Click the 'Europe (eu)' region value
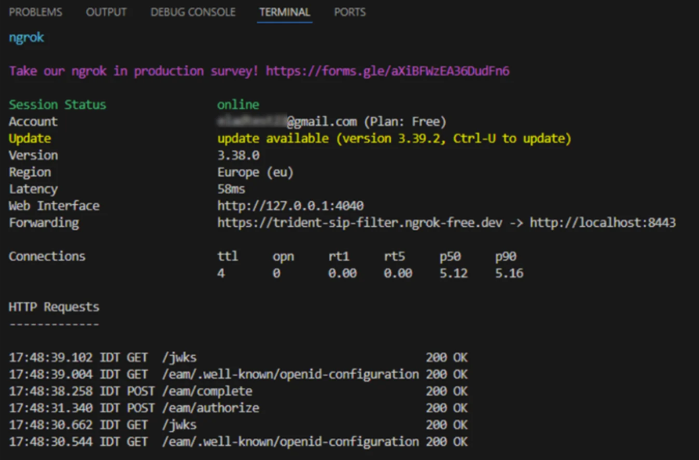The width and height of the screenshot is (699, 460). pos(255,172)
